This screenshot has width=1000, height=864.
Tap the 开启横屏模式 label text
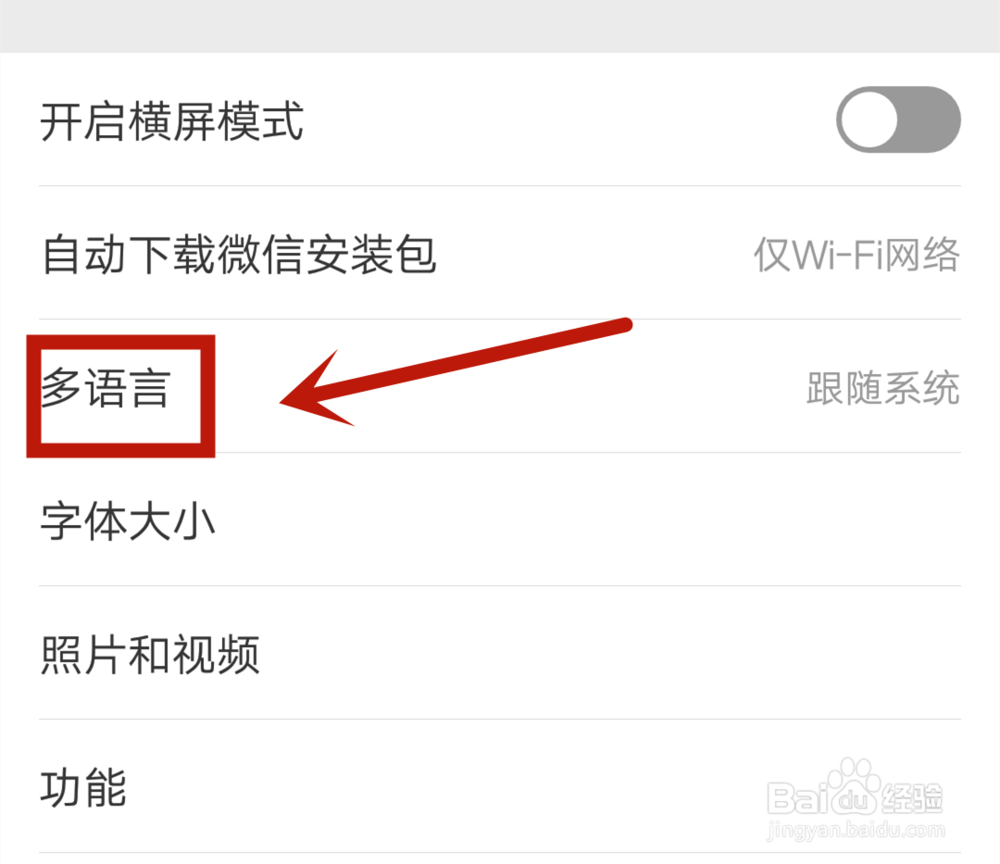172,121
